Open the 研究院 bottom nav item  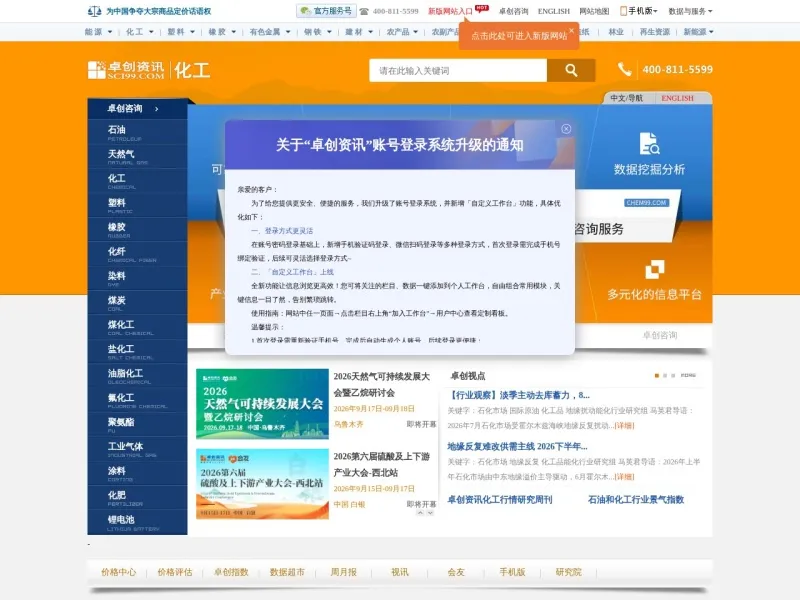click(568, 572)
